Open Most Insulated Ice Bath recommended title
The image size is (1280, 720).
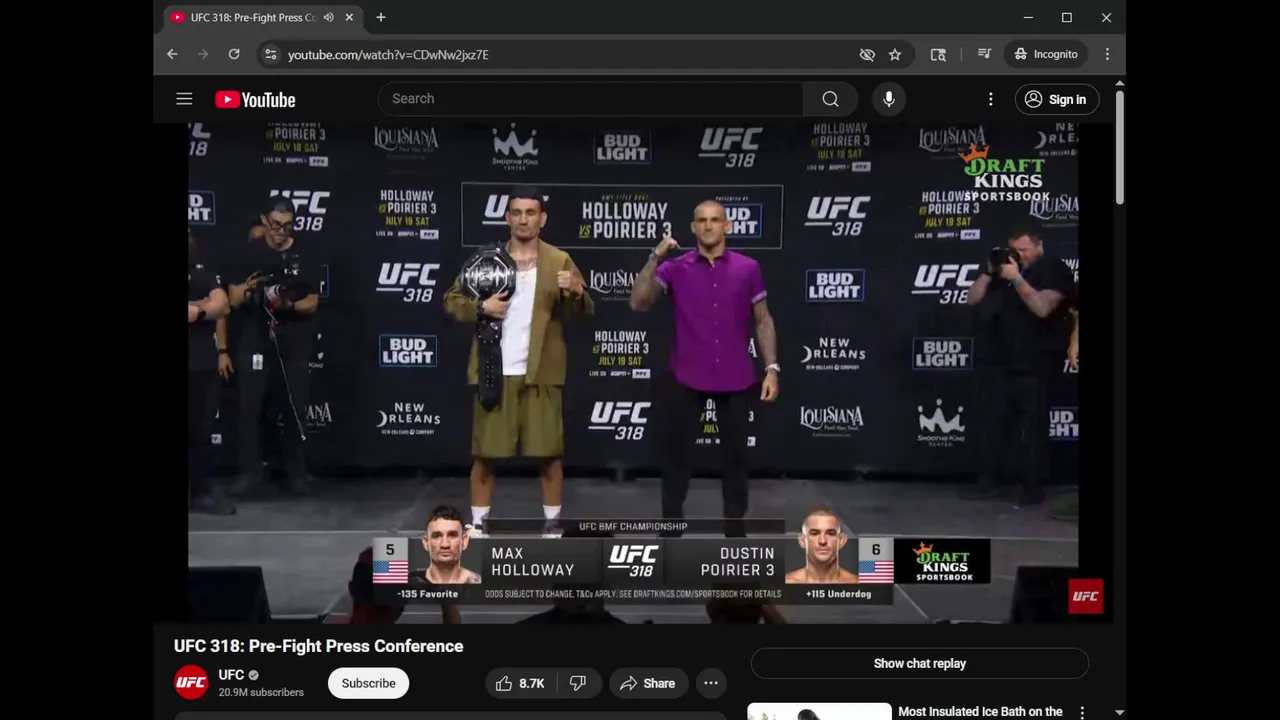[980, 712]
